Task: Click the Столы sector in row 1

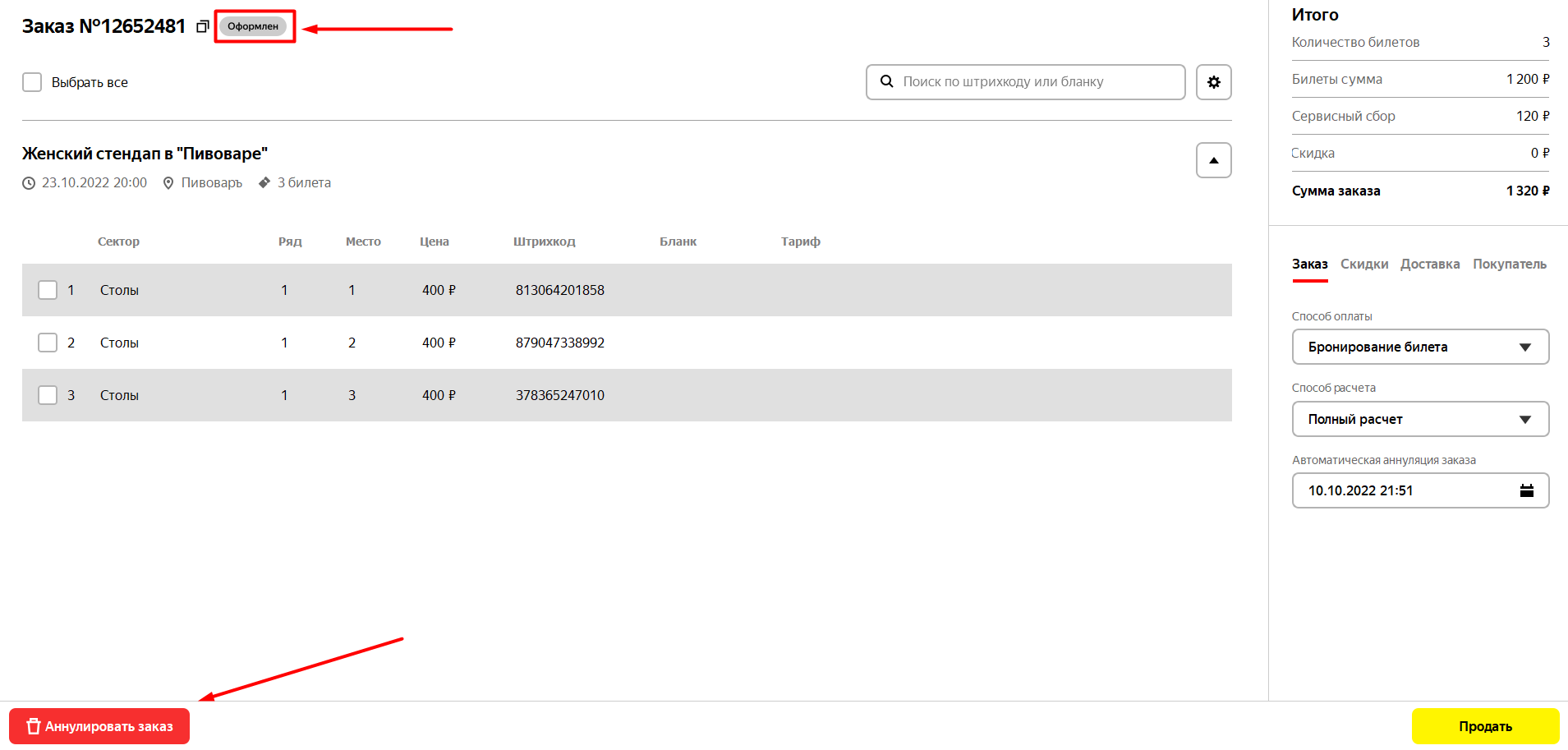Action: point(119,290)
